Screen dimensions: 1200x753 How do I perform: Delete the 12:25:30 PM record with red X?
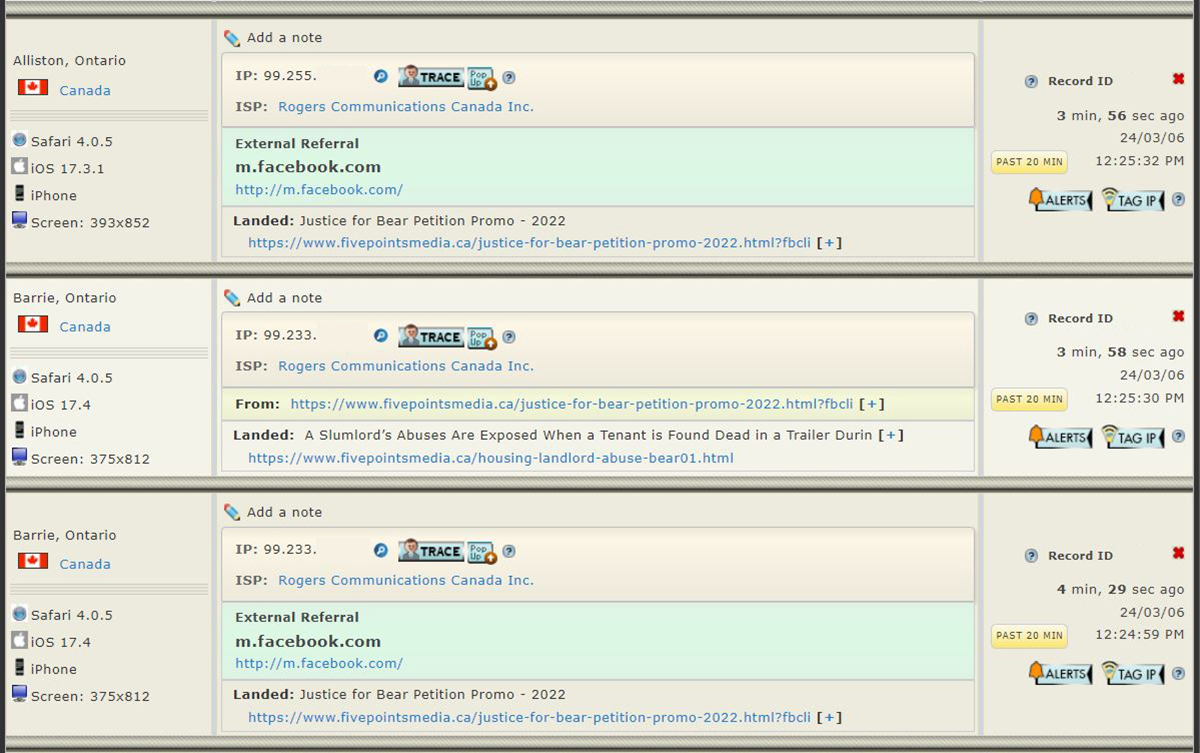[1178, 316]
